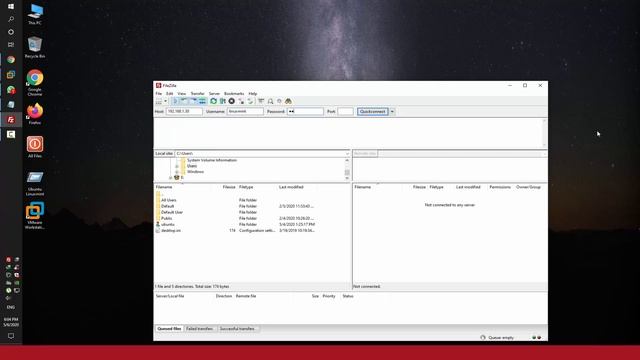Screen dimensions: 640x360
Task: Click the Disconnect from server icon
Action: pos(241,101)
